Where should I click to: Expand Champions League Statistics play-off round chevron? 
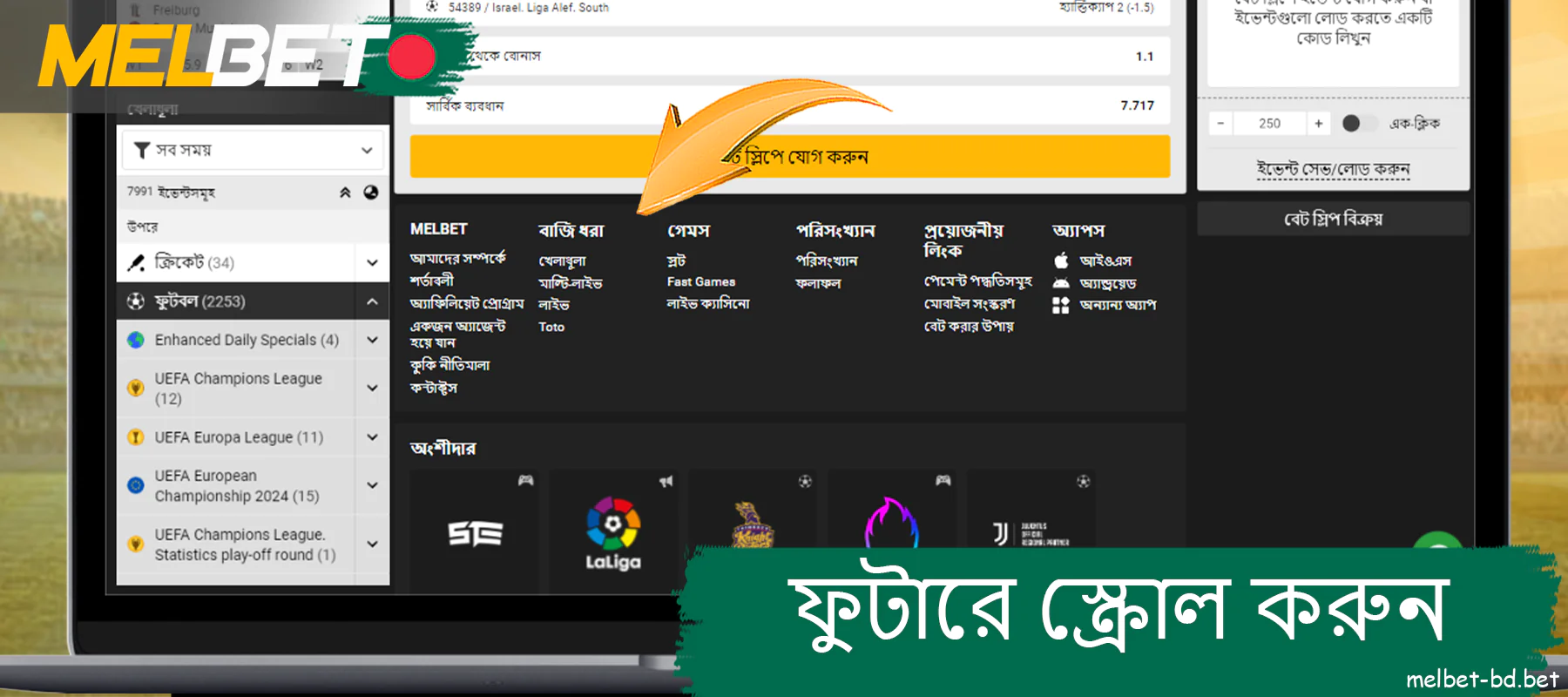(372, 545)
